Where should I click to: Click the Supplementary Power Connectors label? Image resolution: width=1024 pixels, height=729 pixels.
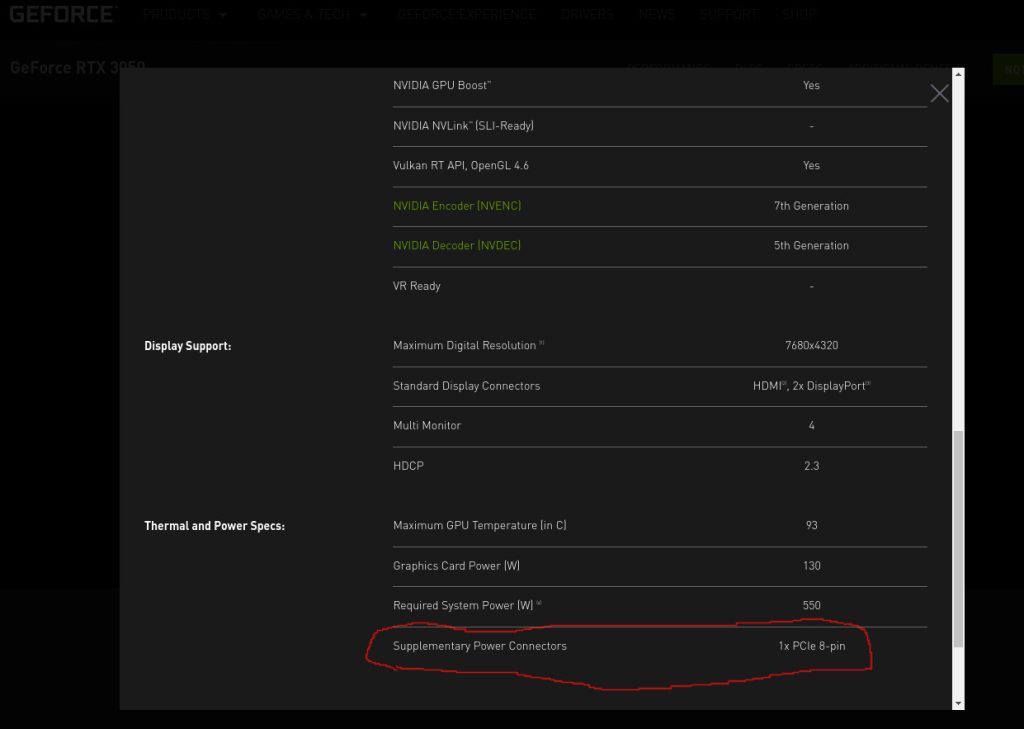point(480,646)
